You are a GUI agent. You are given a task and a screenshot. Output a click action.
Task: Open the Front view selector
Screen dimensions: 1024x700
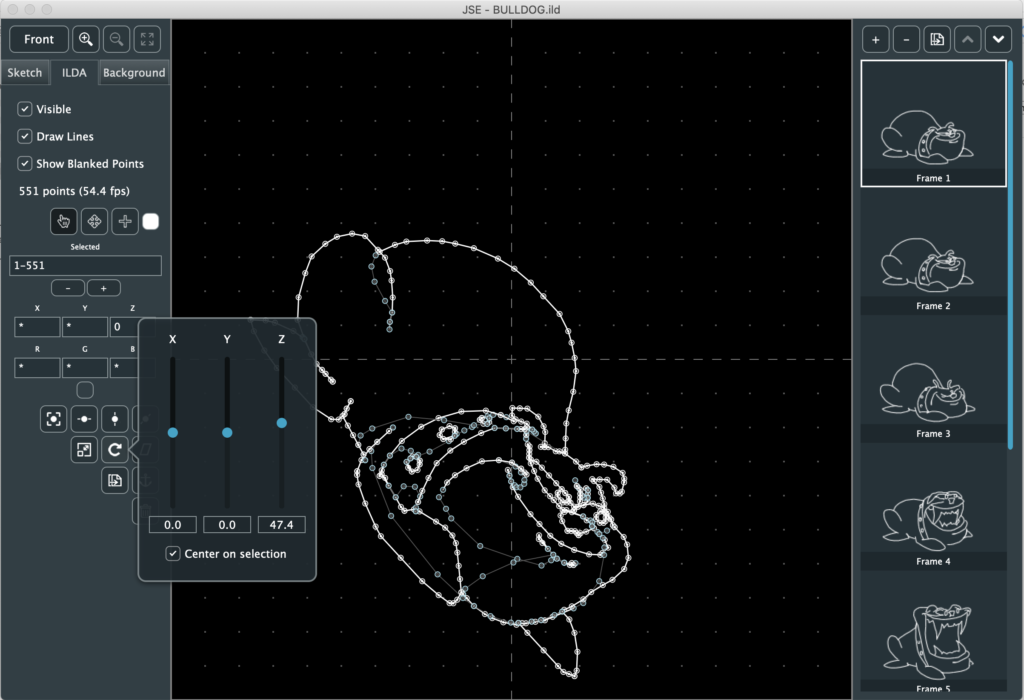tap(39, 39)
